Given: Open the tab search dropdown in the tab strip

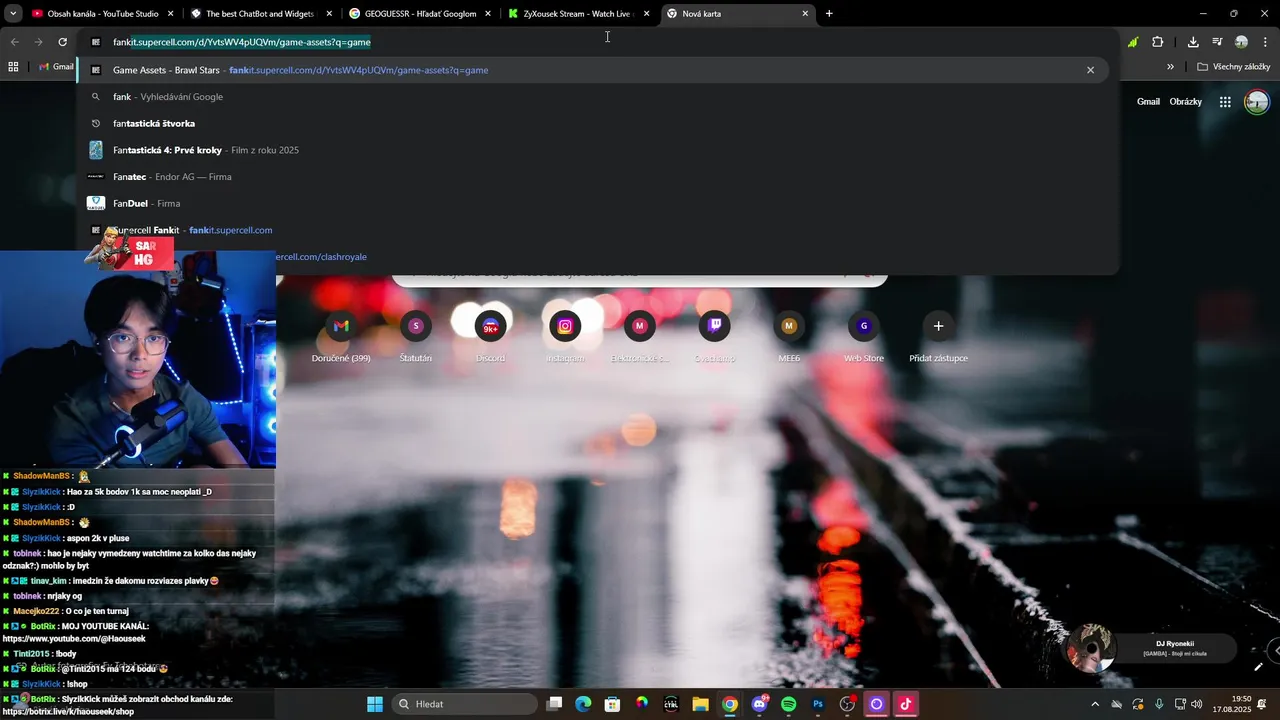Looking at the screenshot, I should point(13,13).
